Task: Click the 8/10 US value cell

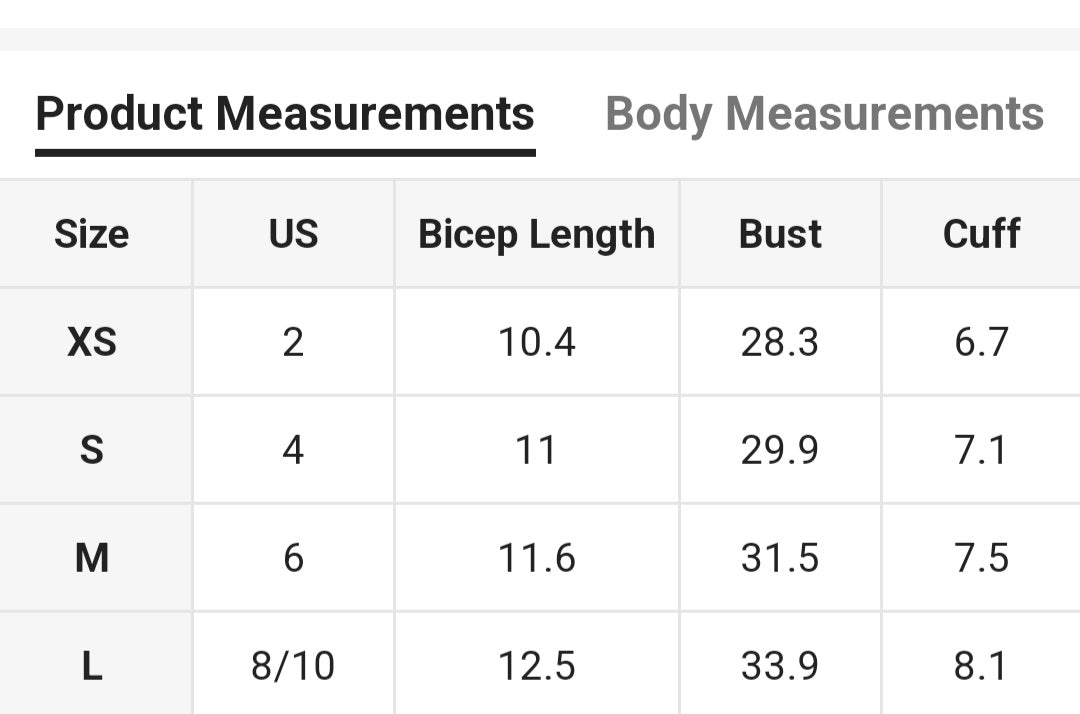Action: click(292, 665)
